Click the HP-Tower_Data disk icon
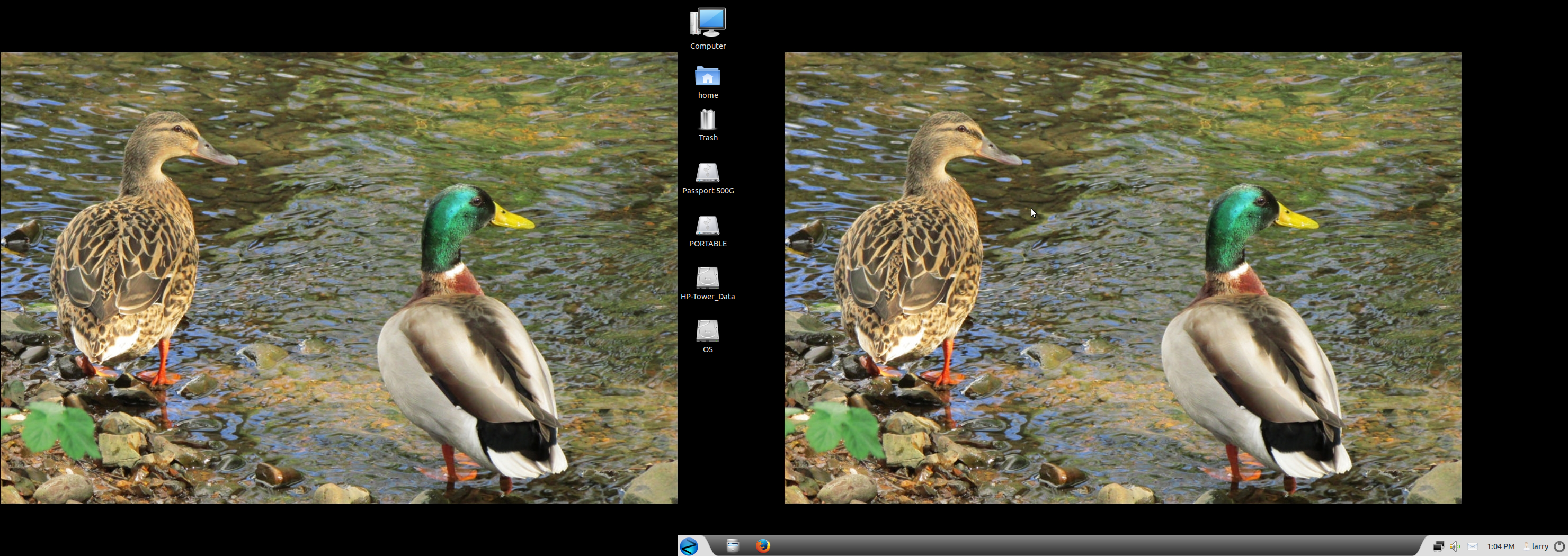 pos(707,279)
